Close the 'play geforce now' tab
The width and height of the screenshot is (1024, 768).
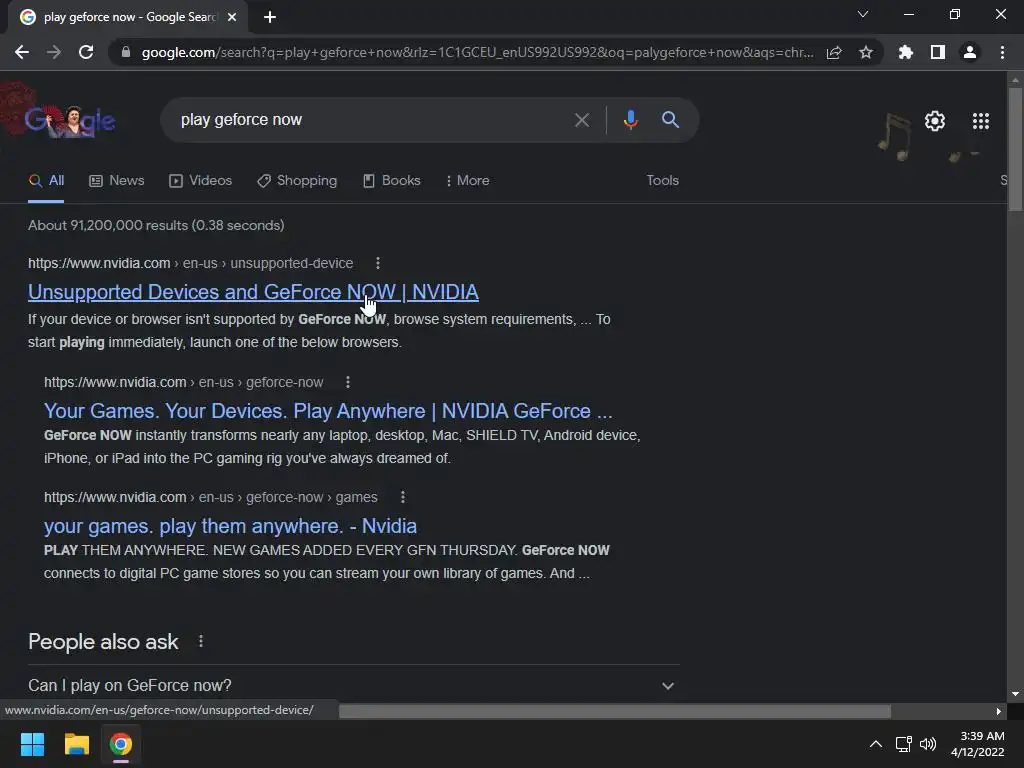[232, 17]
